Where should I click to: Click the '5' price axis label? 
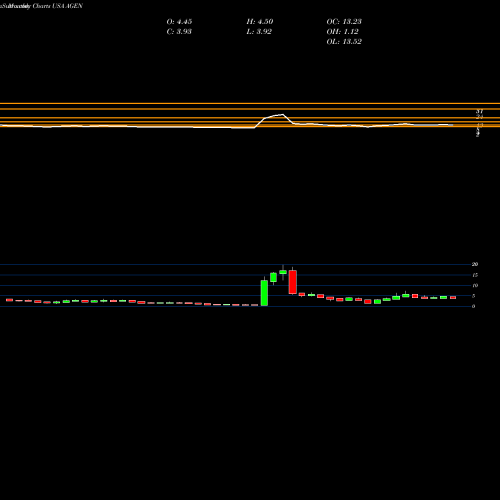[x=473, y=296]
